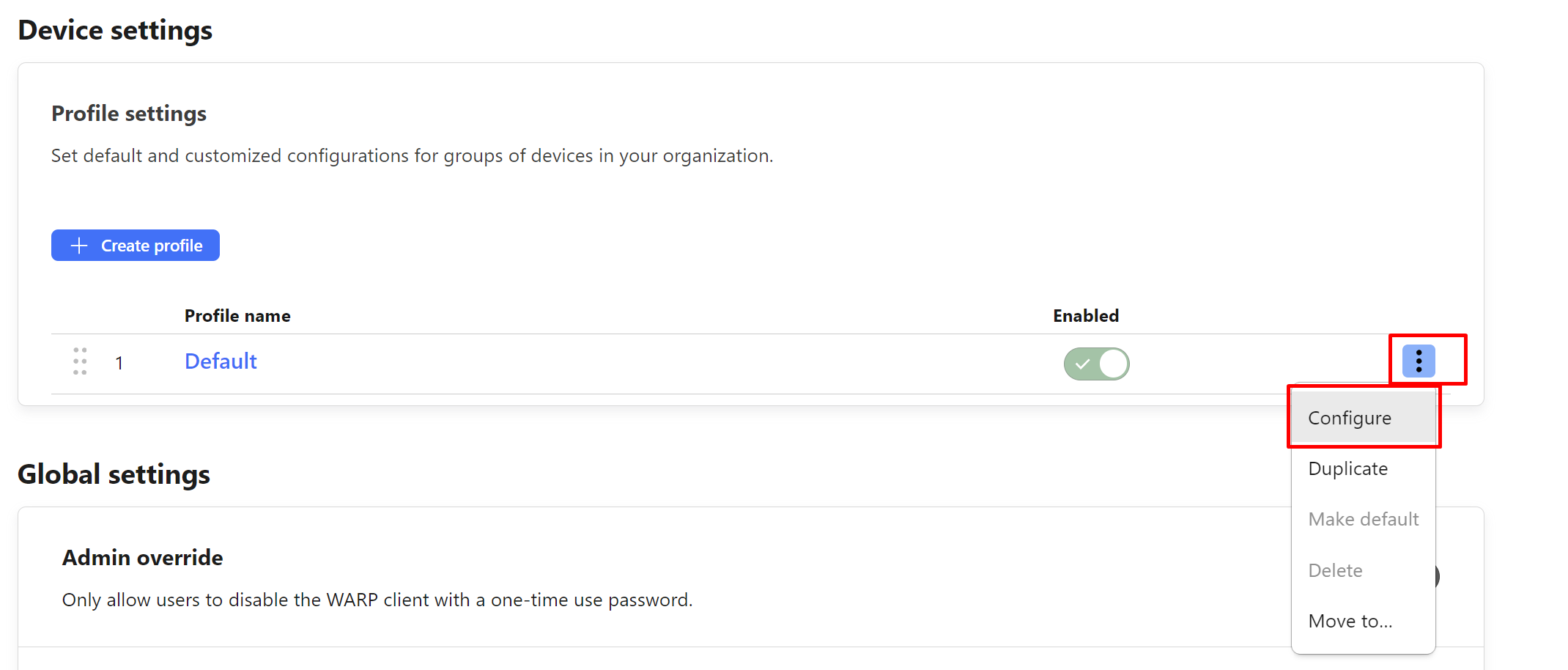Click the Admin override title
1568x670 pixels.
click(143, 558)
